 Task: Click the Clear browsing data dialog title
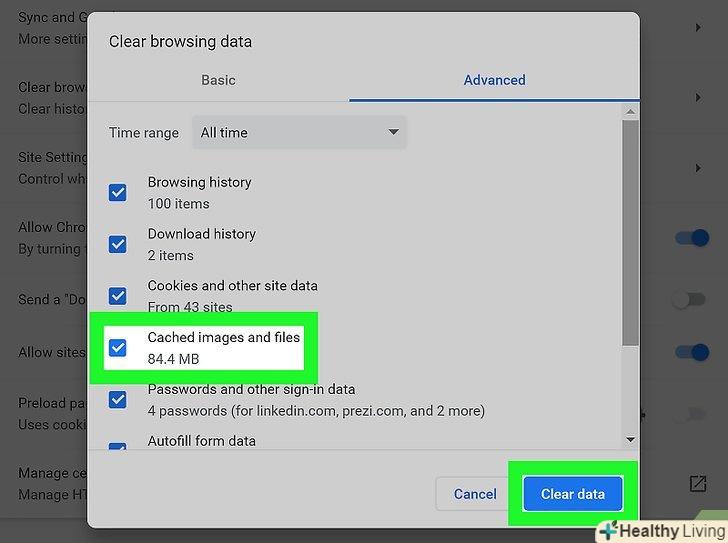180,41
